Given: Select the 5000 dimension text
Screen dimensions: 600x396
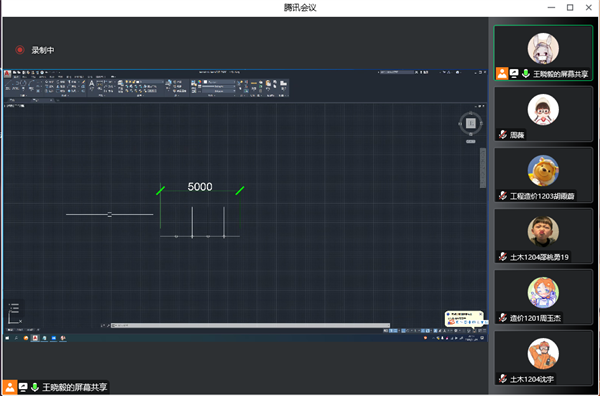Looking at the screenshot, I should tap(200, 187).
